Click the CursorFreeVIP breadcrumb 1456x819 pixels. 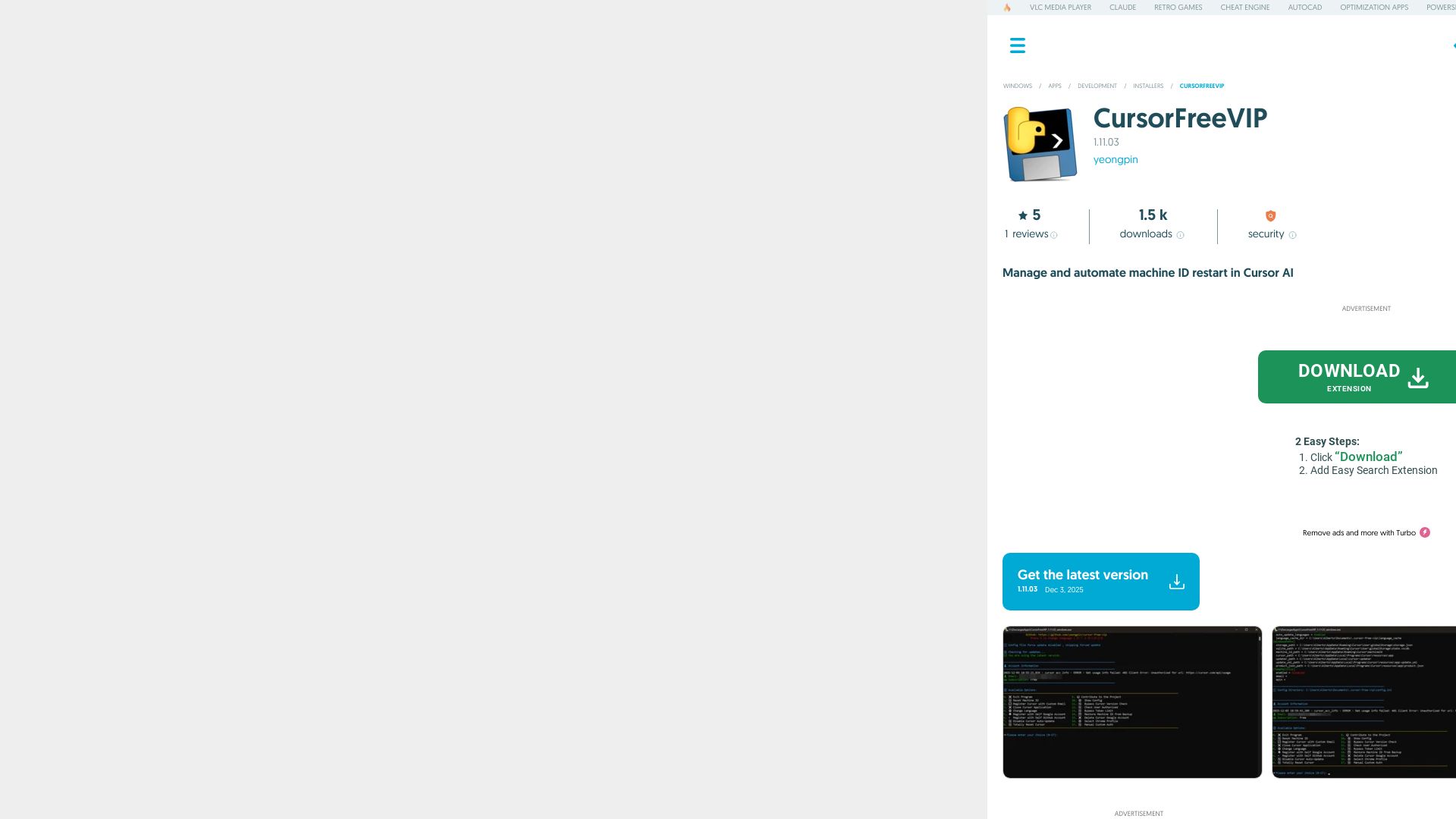(1202, 86)
